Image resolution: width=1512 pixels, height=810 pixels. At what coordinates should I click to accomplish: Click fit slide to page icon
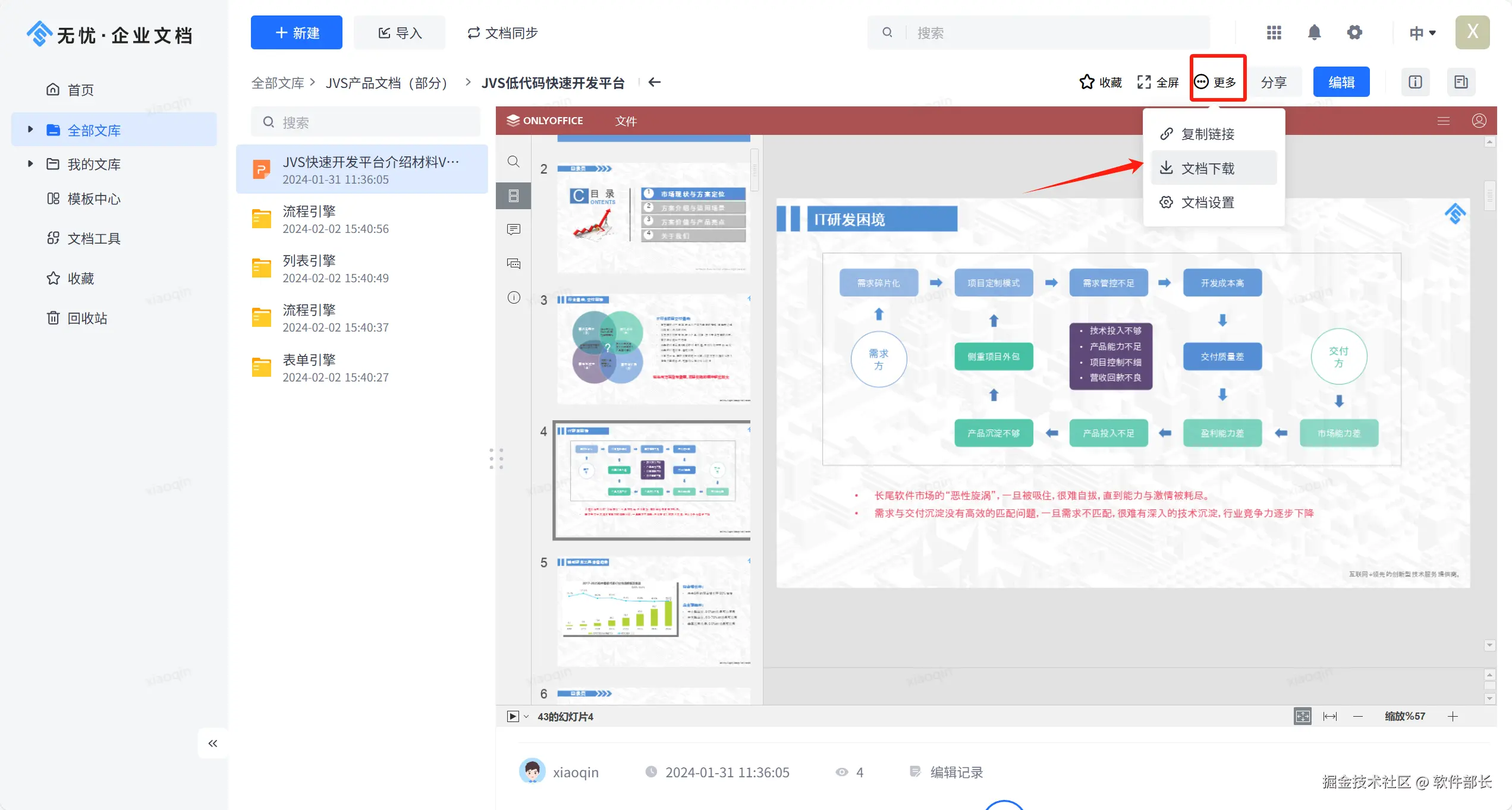1302,716
